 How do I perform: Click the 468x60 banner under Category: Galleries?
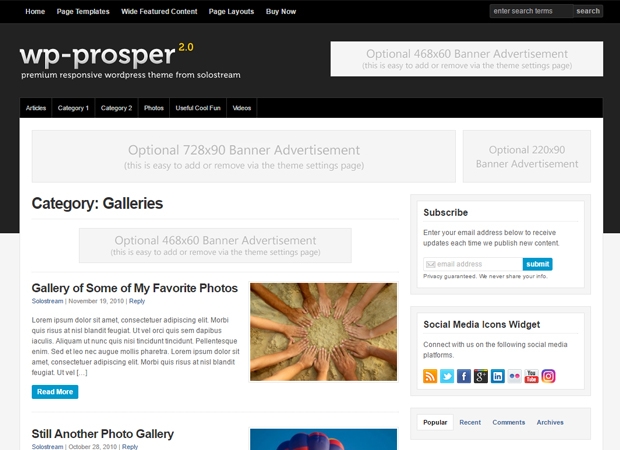tap(215, 245)
